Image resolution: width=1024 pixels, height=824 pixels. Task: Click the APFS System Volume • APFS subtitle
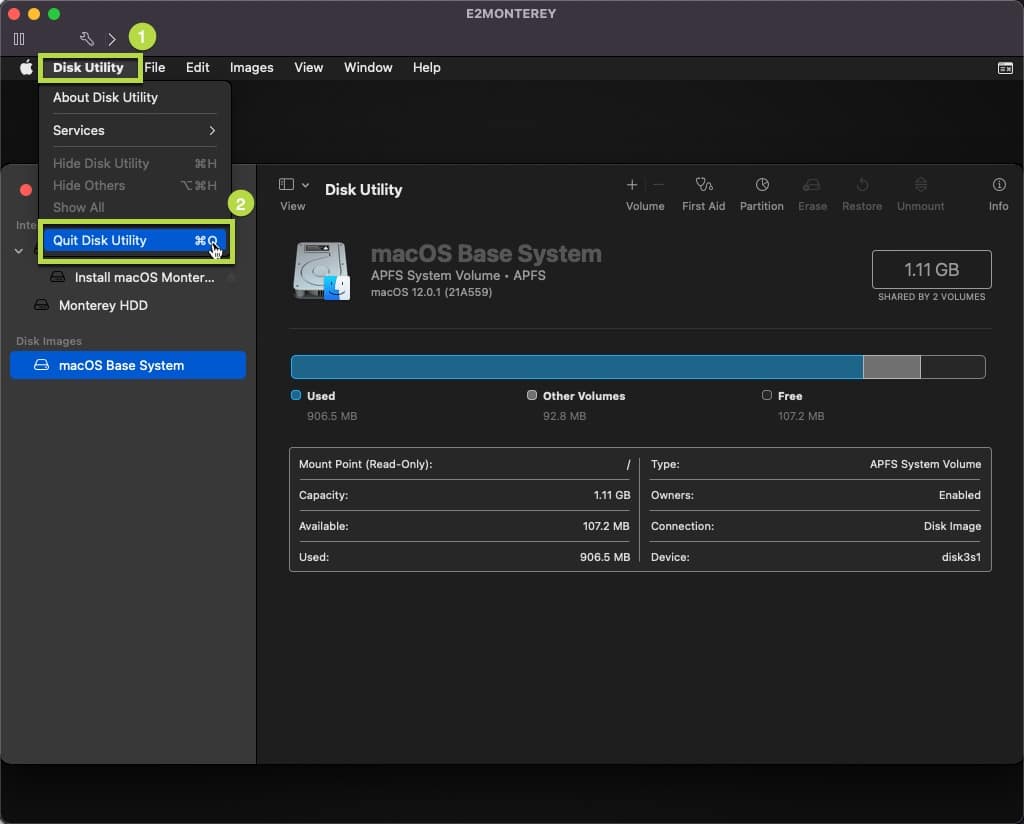[458, 276]
